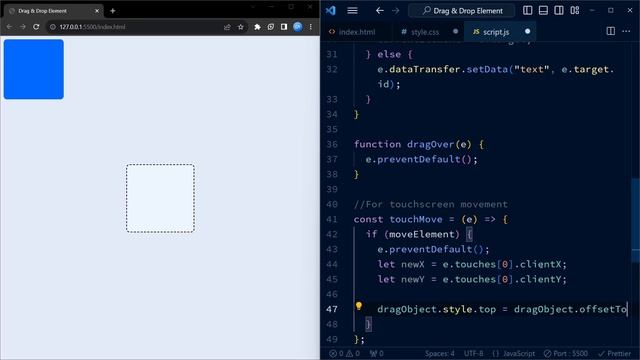Open the customize layout icon
The height and width of the screenshot is (360, 640).
575,10
